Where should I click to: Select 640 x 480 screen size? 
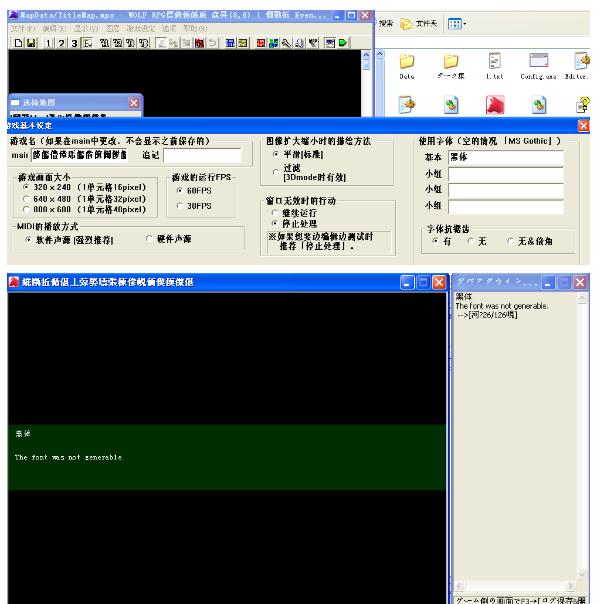coord(26,199)
